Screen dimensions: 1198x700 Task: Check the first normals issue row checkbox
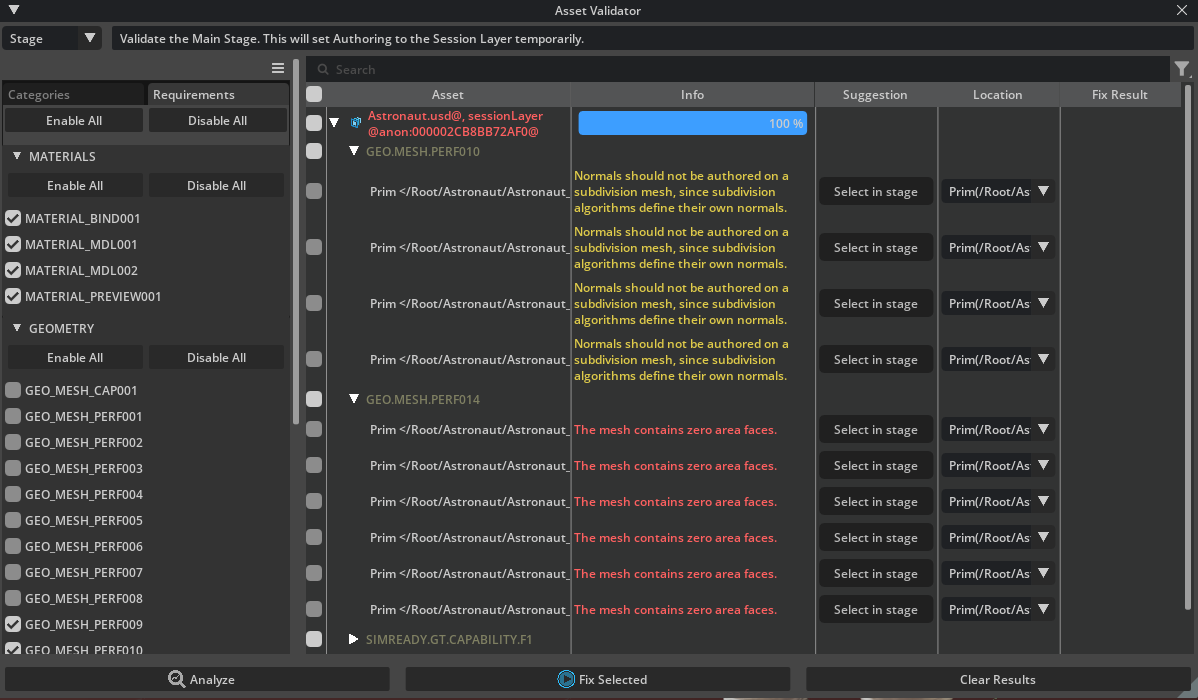pyautogui.click(x=314, y=190)
